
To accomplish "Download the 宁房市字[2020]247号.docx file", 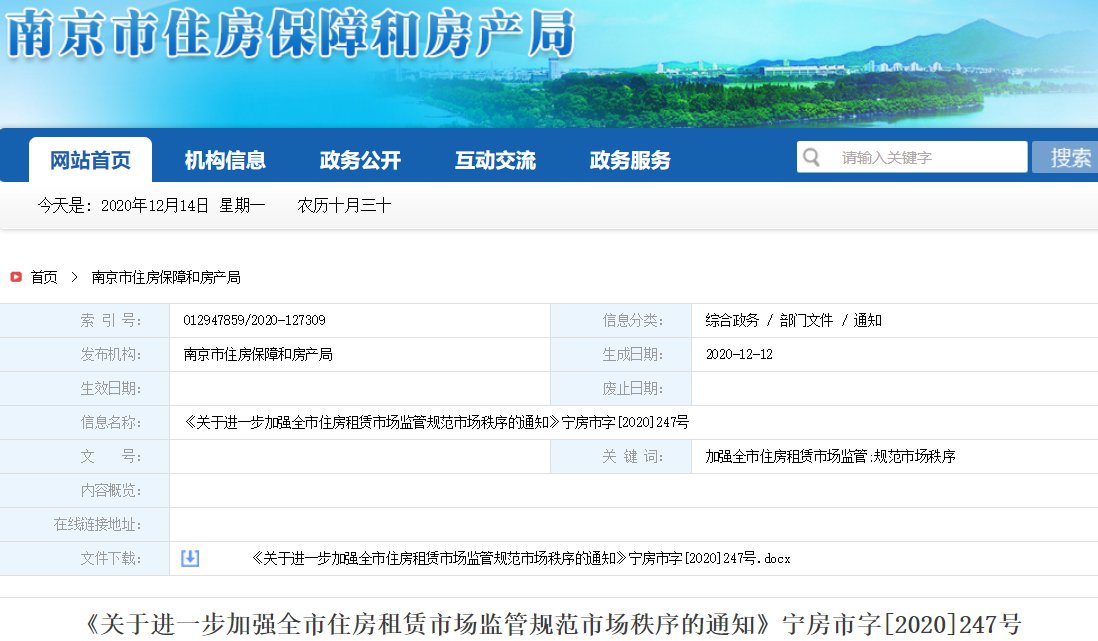I will pos(521,558).
